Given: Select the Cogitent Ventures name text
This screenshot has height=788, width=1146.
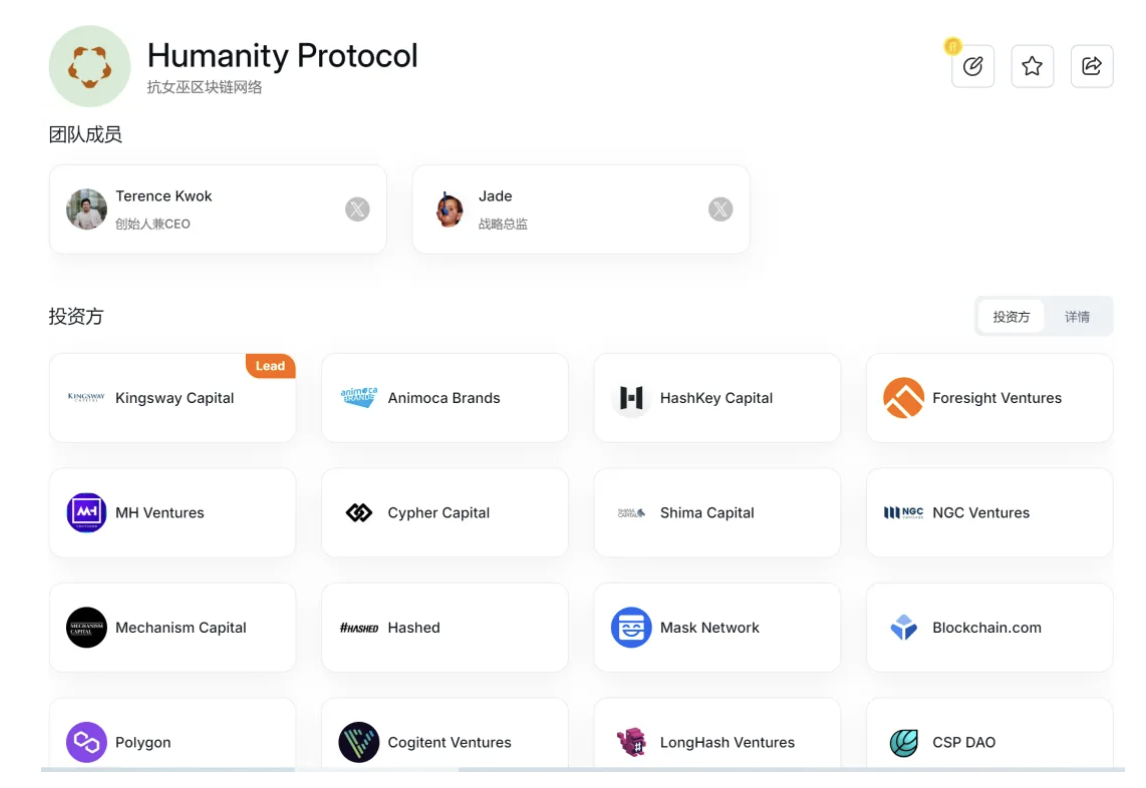Looking at the screenshot, I should (449, 743).
